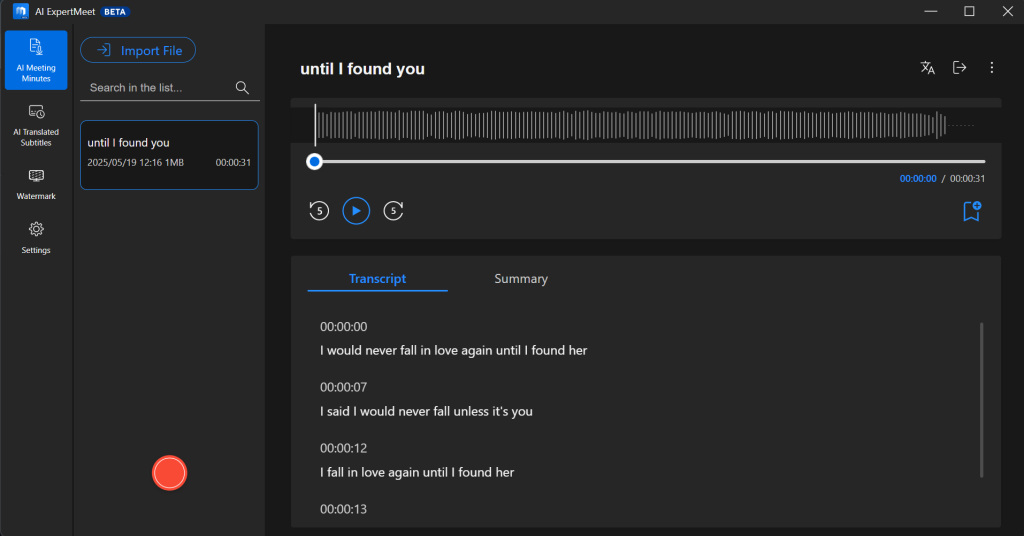This screenshot has width=1024, height=536.
Task: Click the Import File button
Action: coord(138,50)
